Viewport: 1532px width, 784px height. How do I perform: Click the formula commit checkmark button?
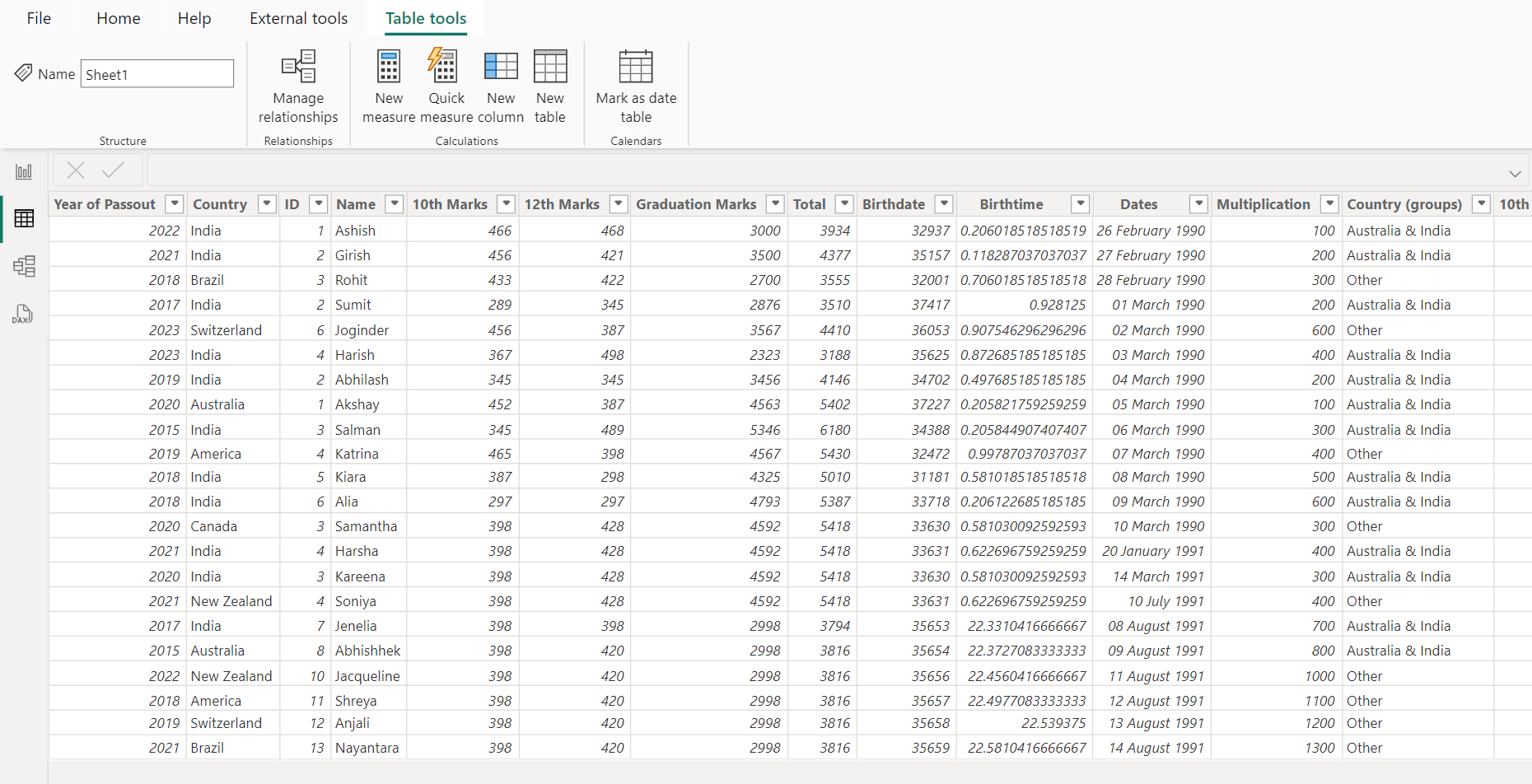[113, 170]
